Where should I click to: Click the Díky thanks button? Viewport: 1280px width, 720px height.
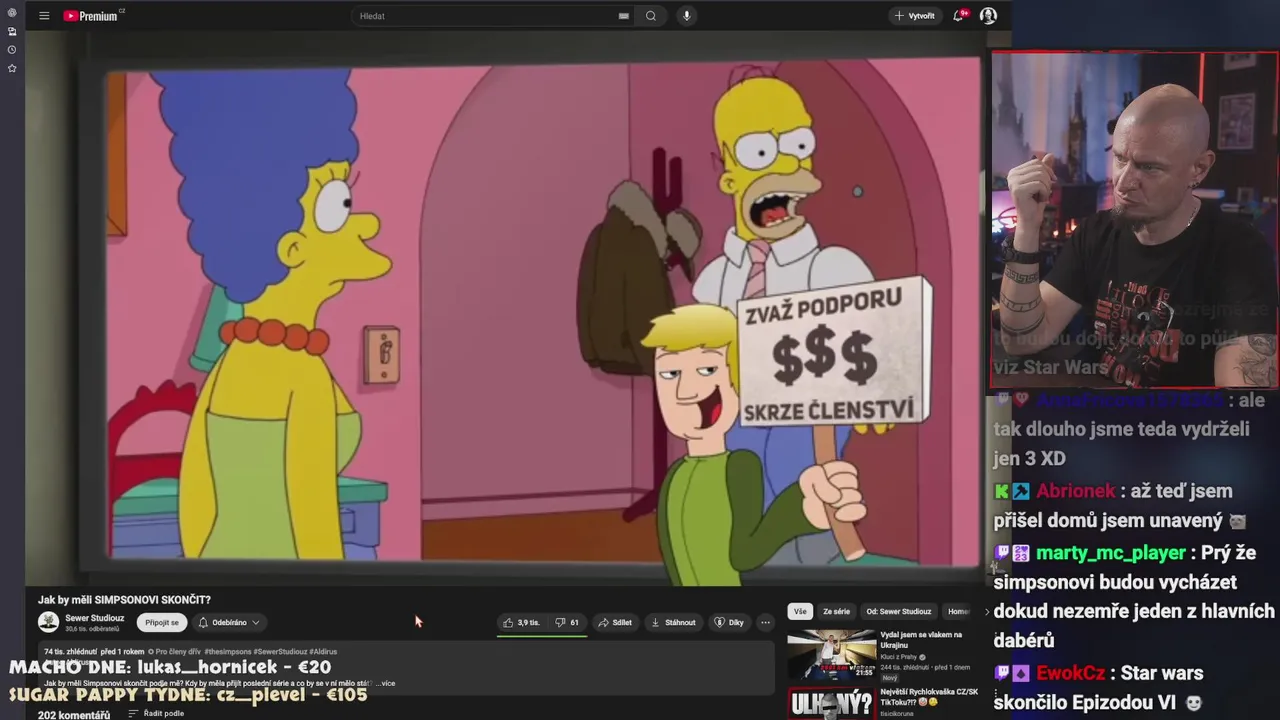(x=728, y=622)
